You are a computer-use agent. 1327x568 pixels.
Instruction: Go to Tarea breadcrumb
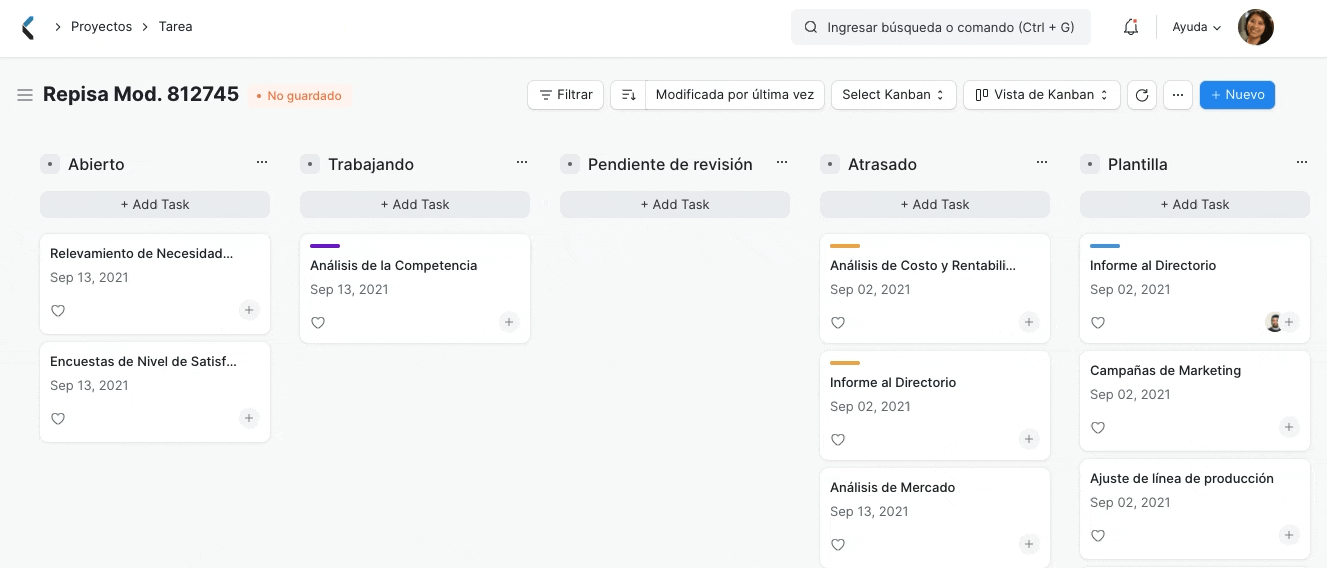pyautogui.click(x=175, y=27)
